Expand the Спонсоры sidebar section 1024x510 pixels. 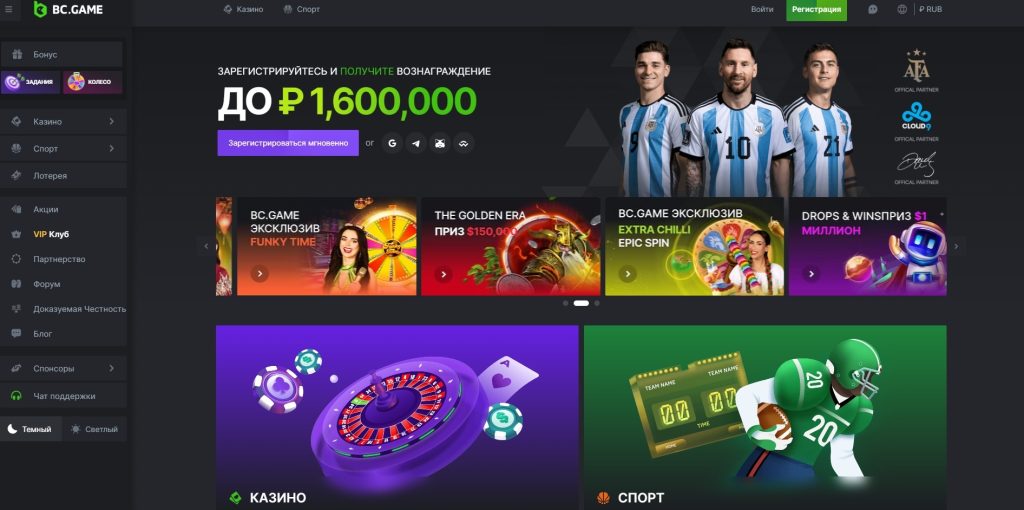[63, 368]
